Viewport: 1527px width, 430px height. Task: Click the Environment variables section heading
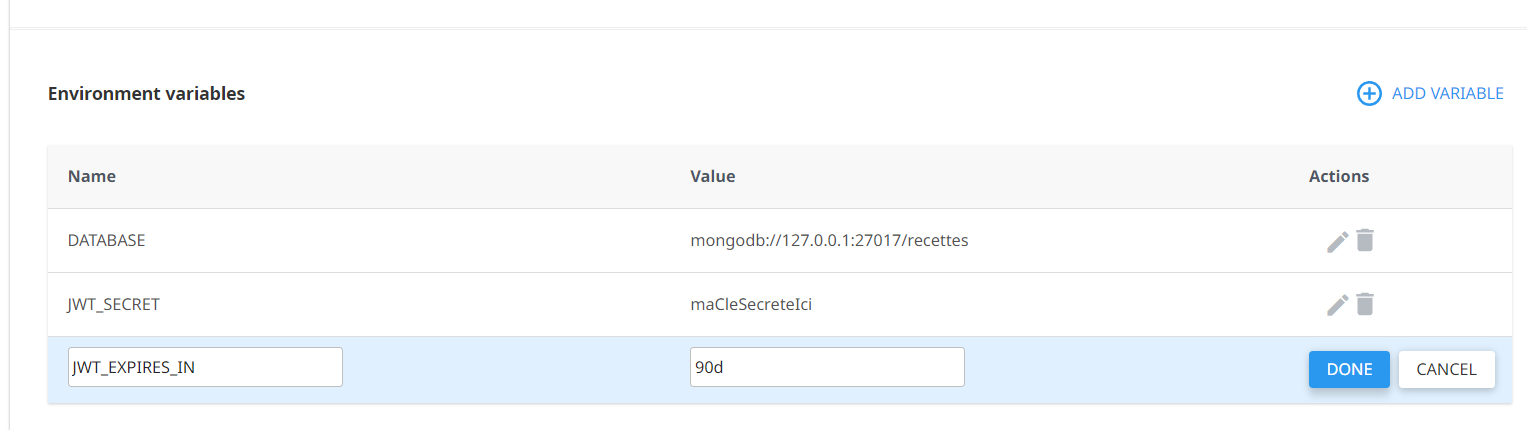(x=146, y=94)
